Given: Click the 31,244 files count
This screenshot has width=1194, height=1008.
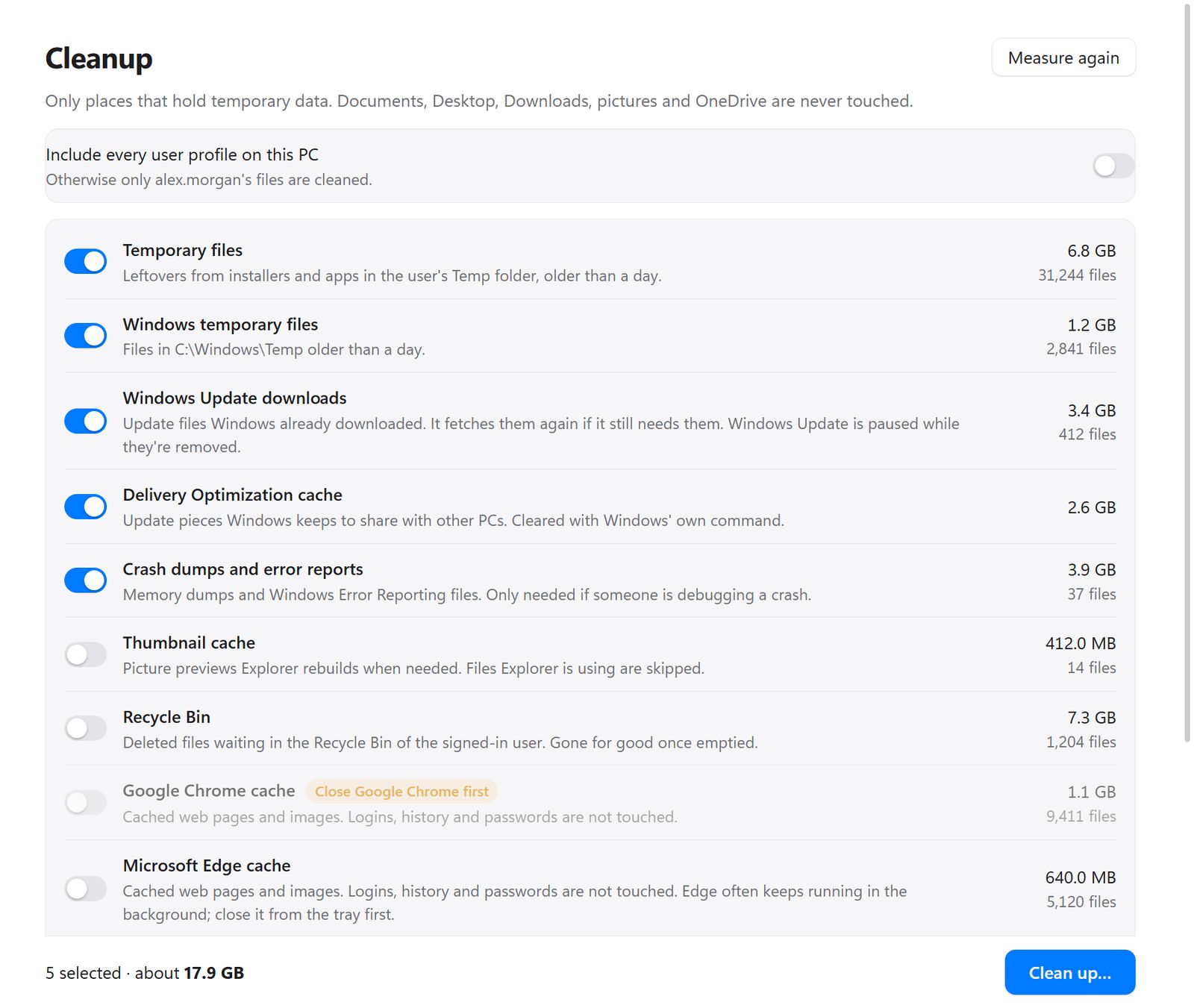Looking at the screenshot, I should coord(1077,275).
